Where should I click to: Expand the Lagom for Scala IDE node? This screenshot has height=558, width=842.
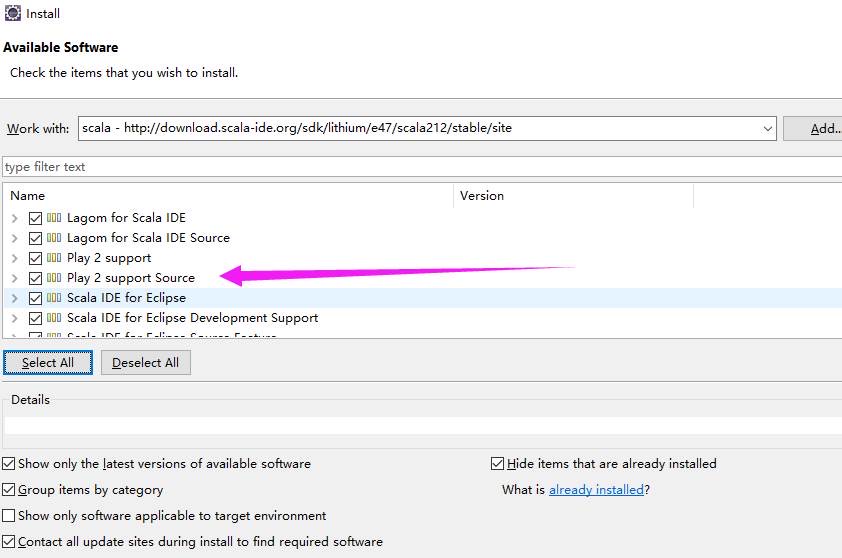[x=14, y=218]
